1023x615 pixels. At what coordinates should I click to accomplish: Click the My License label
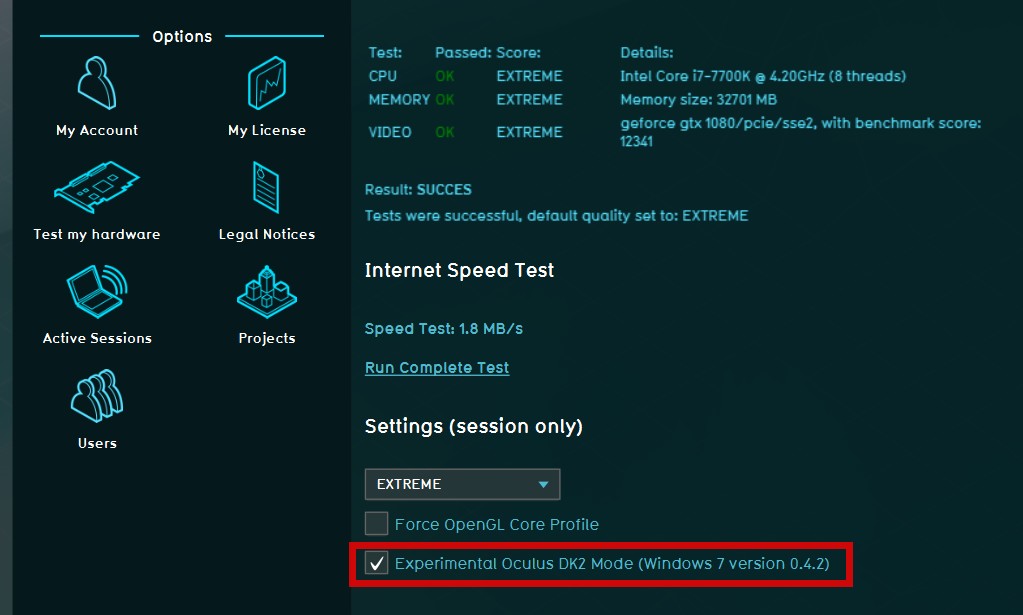(x=266, y=130)
